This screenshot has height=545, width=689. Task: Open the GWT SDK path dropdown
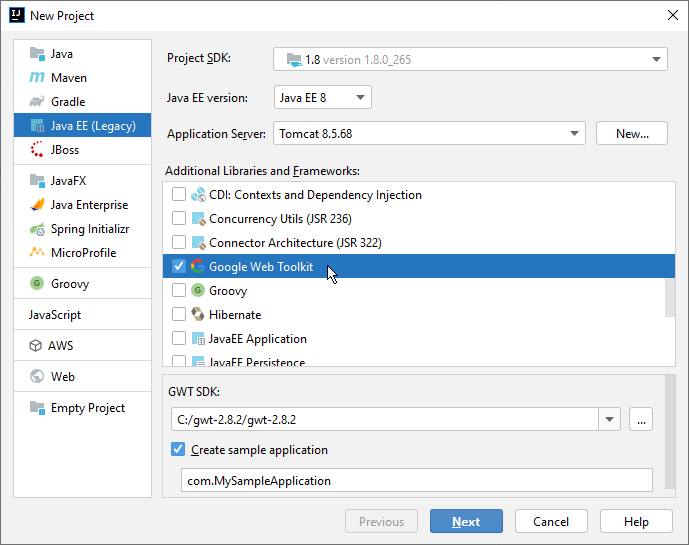[x=610, y=420]
